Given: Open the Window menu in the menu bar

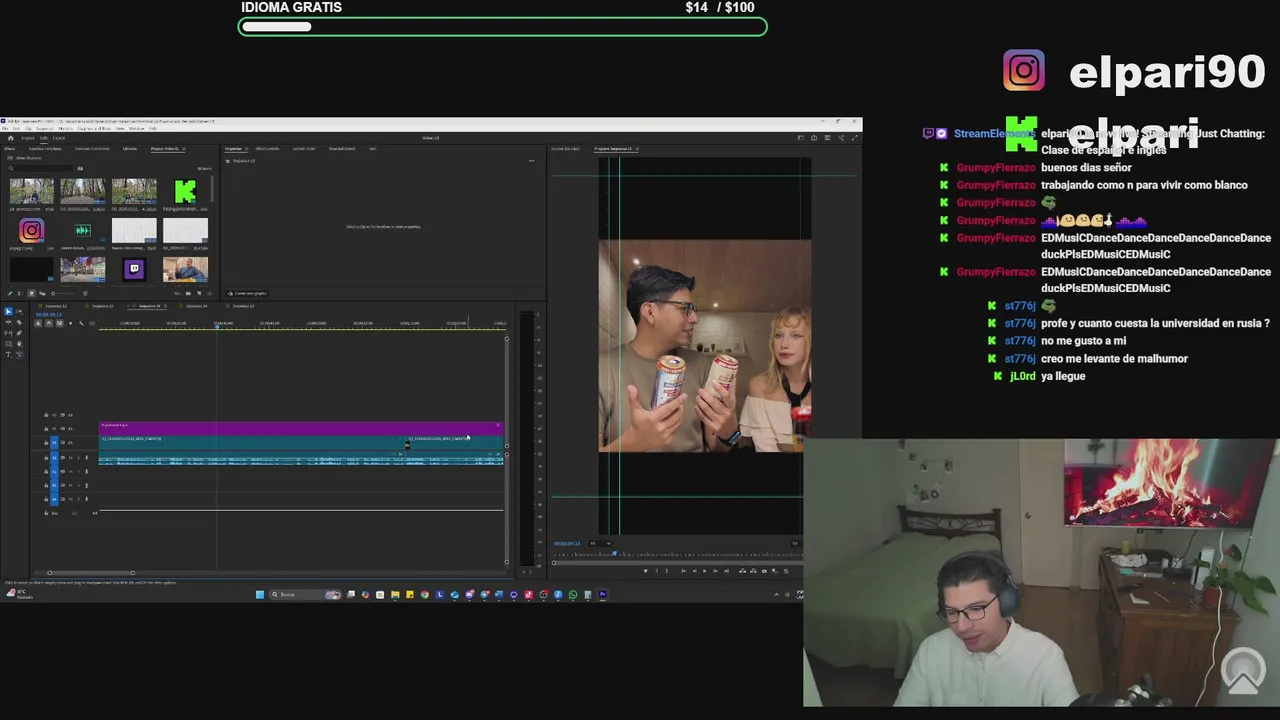Looking at the screenshot, I should pyautogui.click(x=136, y=128).
